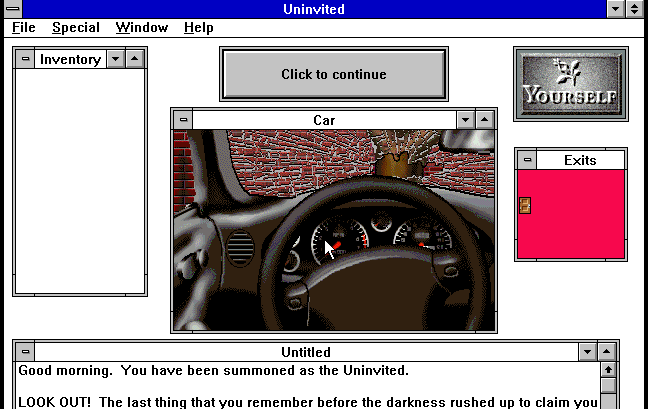Viewport: 648px width, 409px height.
Task: Maximize the Car window with up arrow
Action: [x=485, y=120]
